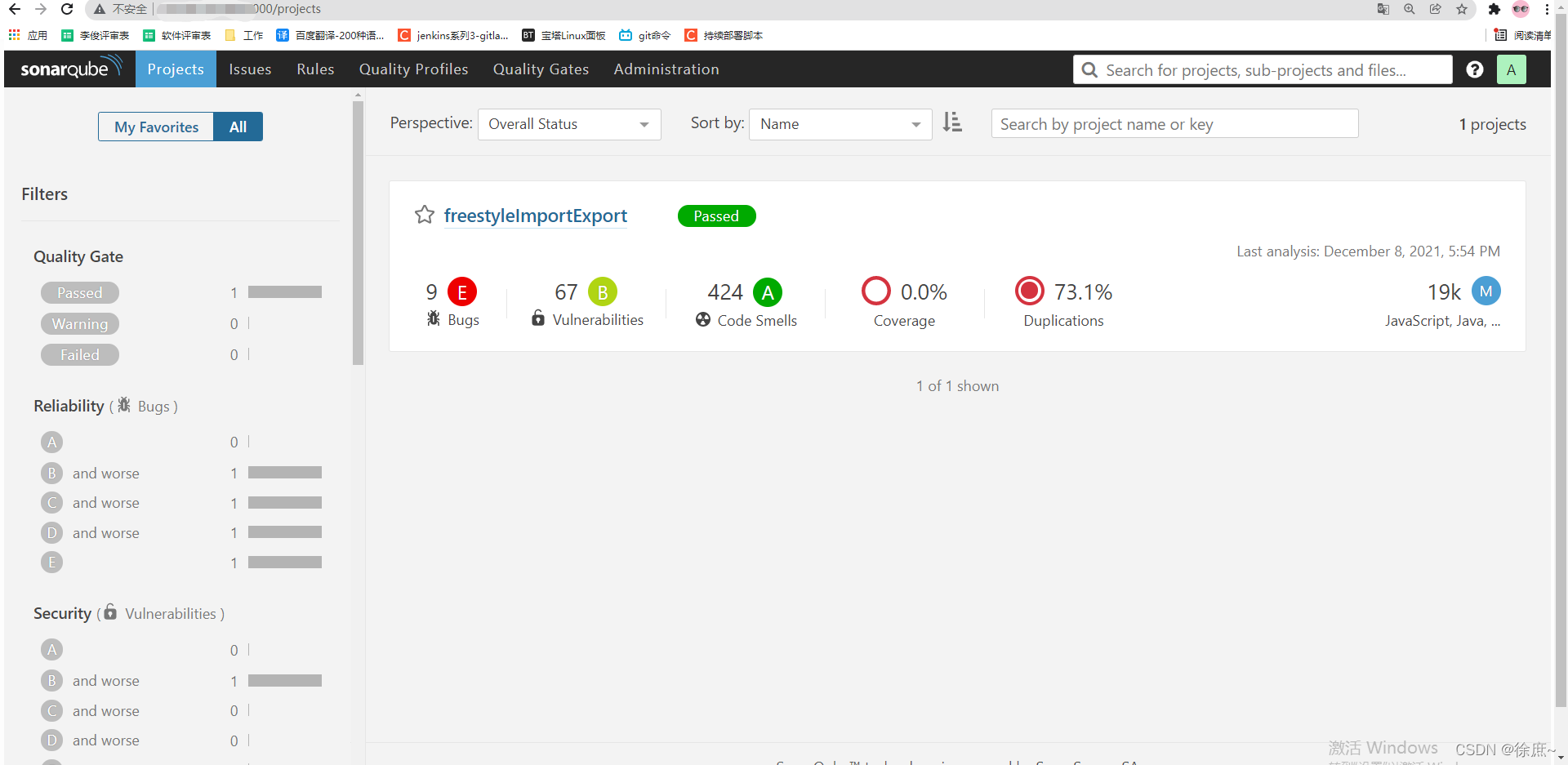Filter Reliability by rating E
Screen dimensions: 1568x765
[51, 562]
